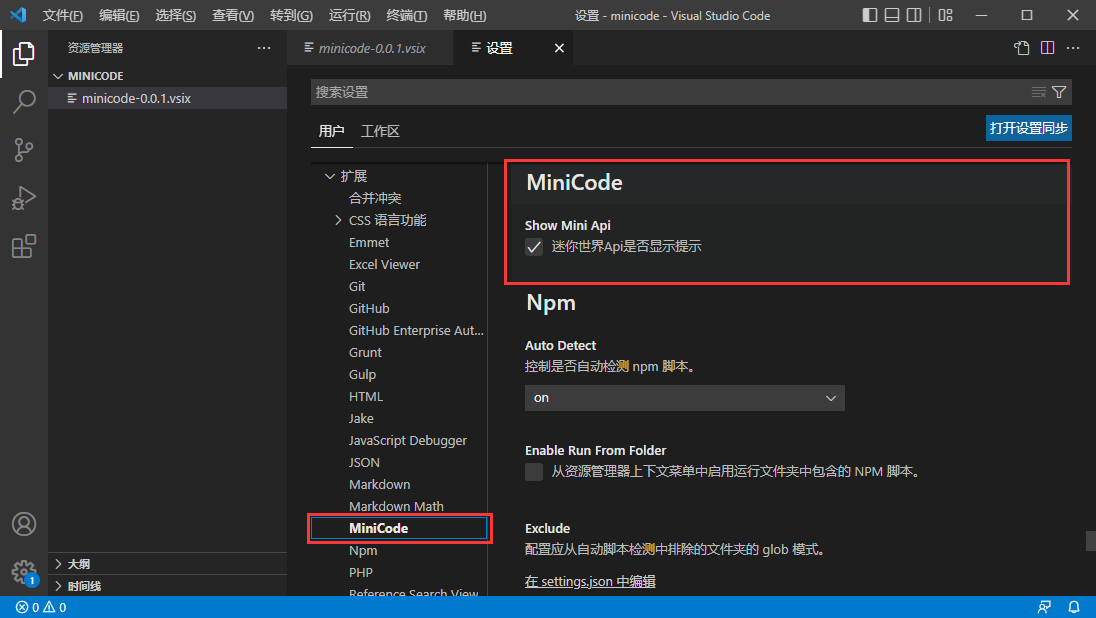Open the Accounts menu icon
Screen dimensions: 1096x618
tap(24, 524)
